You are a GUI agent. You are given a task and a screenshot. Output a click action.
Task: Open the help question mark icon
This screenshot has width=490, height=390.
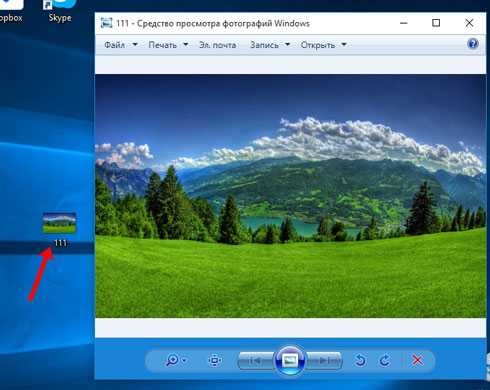pyautogui.click(x=473, y=44)
